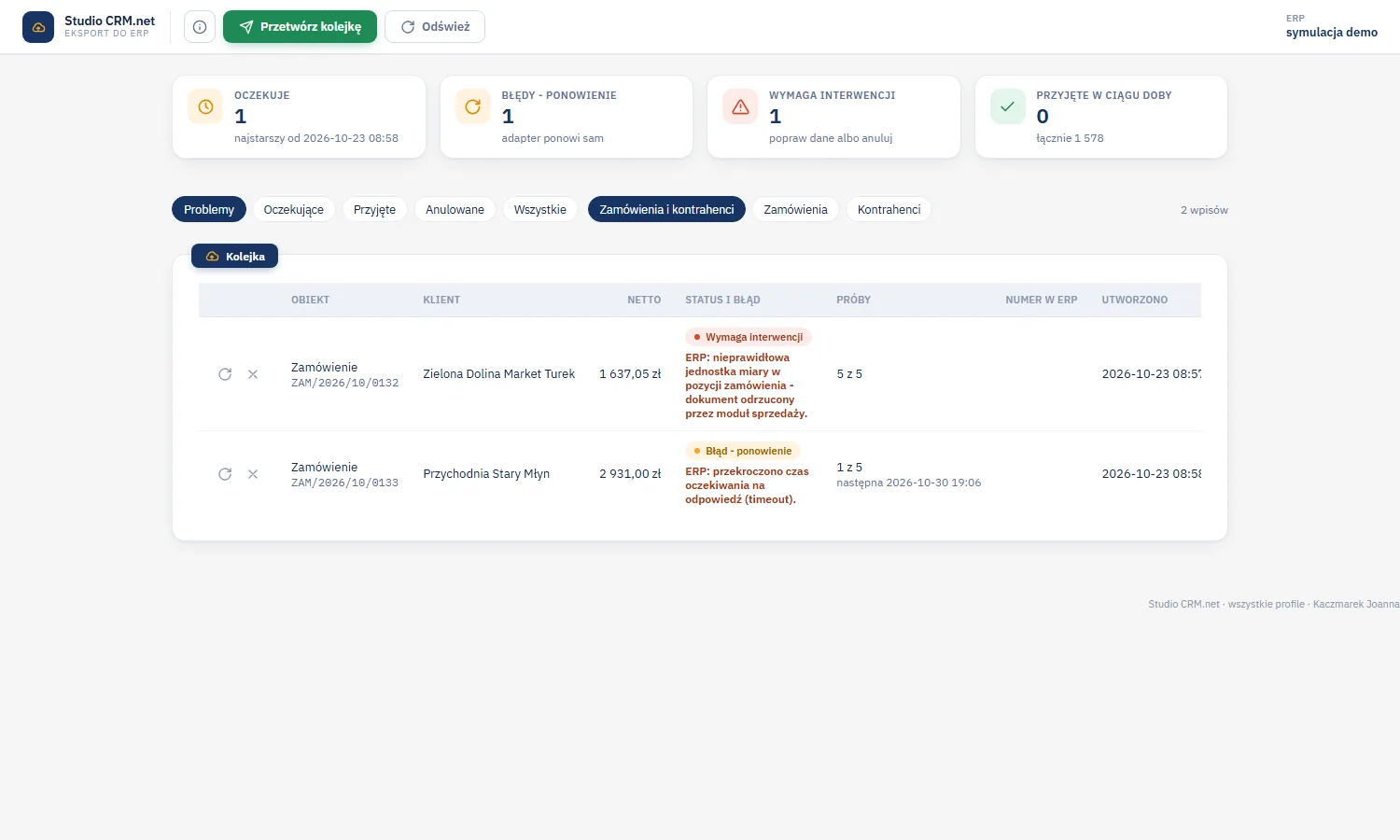1400x840 pixels.
Task: Click the Status i błąd column header
Action: pyautogui.click(x=722, y=301)
